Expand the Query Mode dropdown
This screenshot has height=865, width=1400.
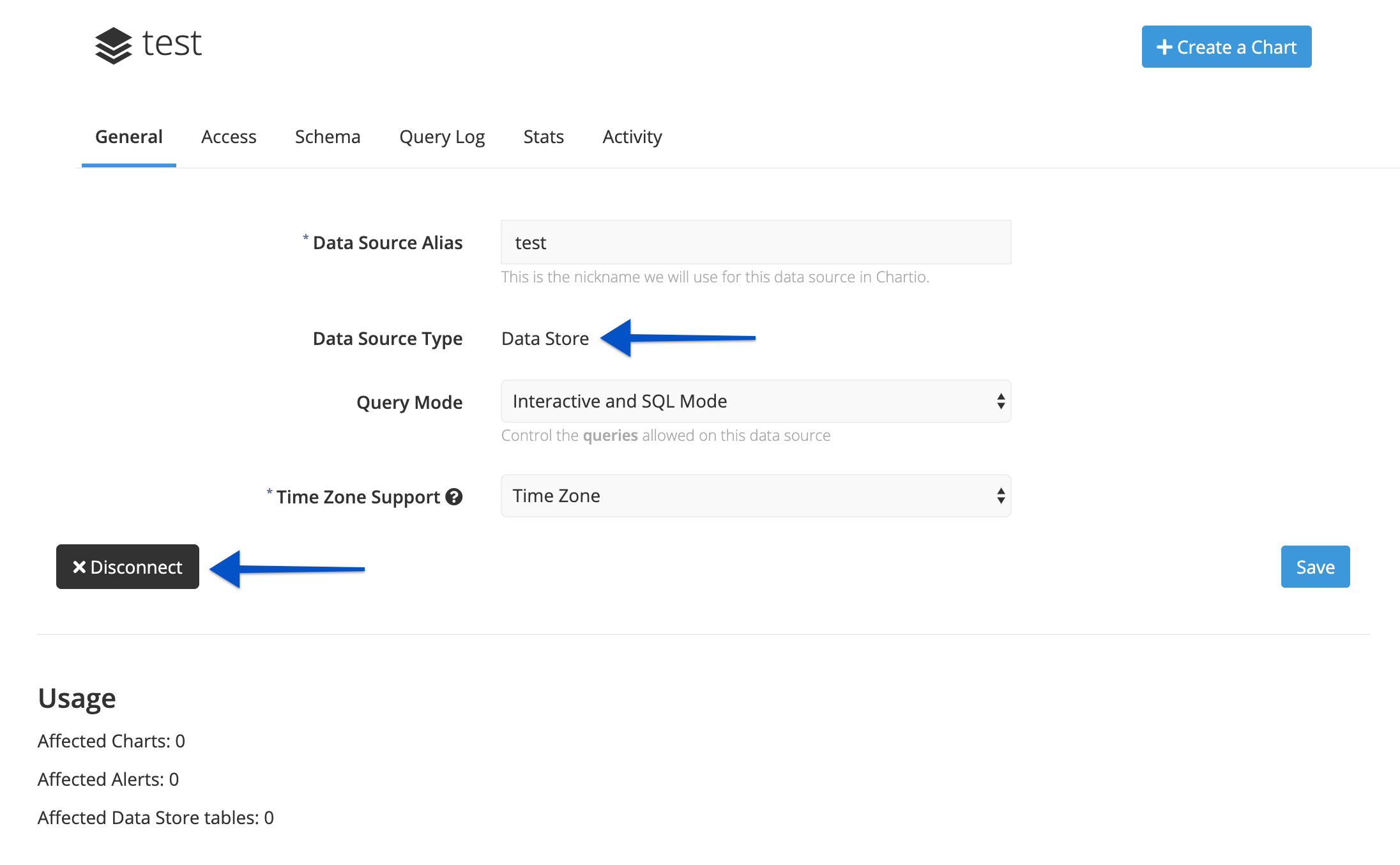pos(756,401)
